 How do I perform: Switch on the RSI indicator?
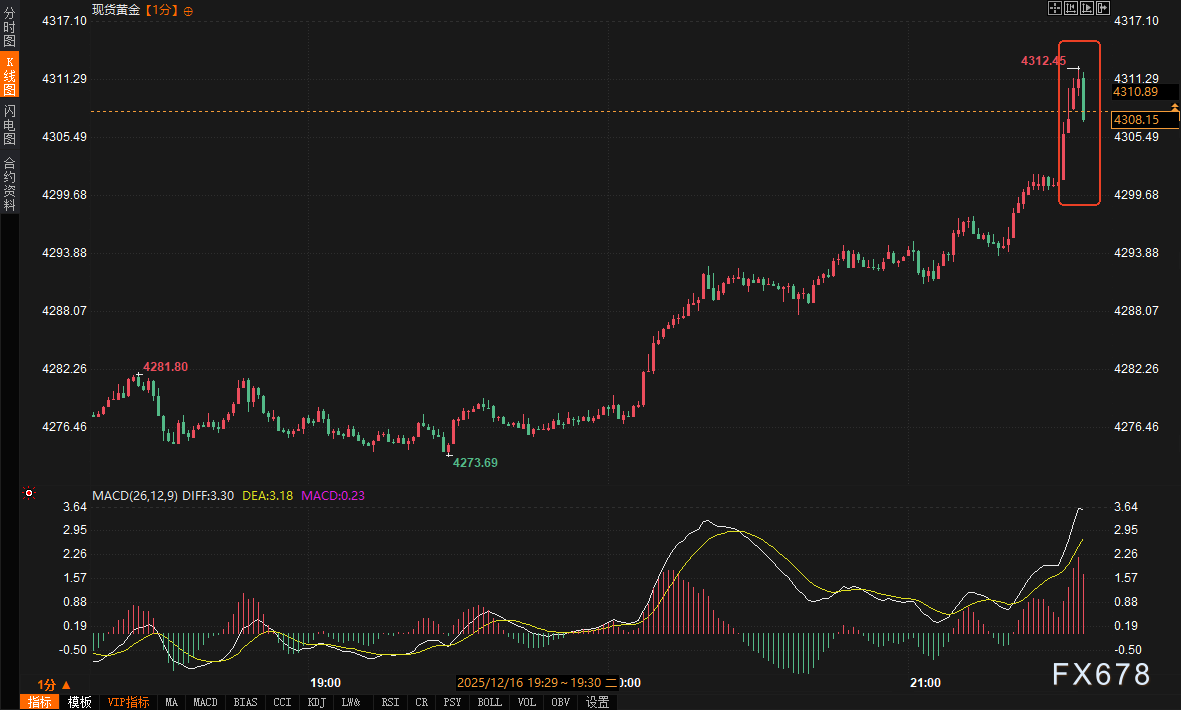(390, 702)
